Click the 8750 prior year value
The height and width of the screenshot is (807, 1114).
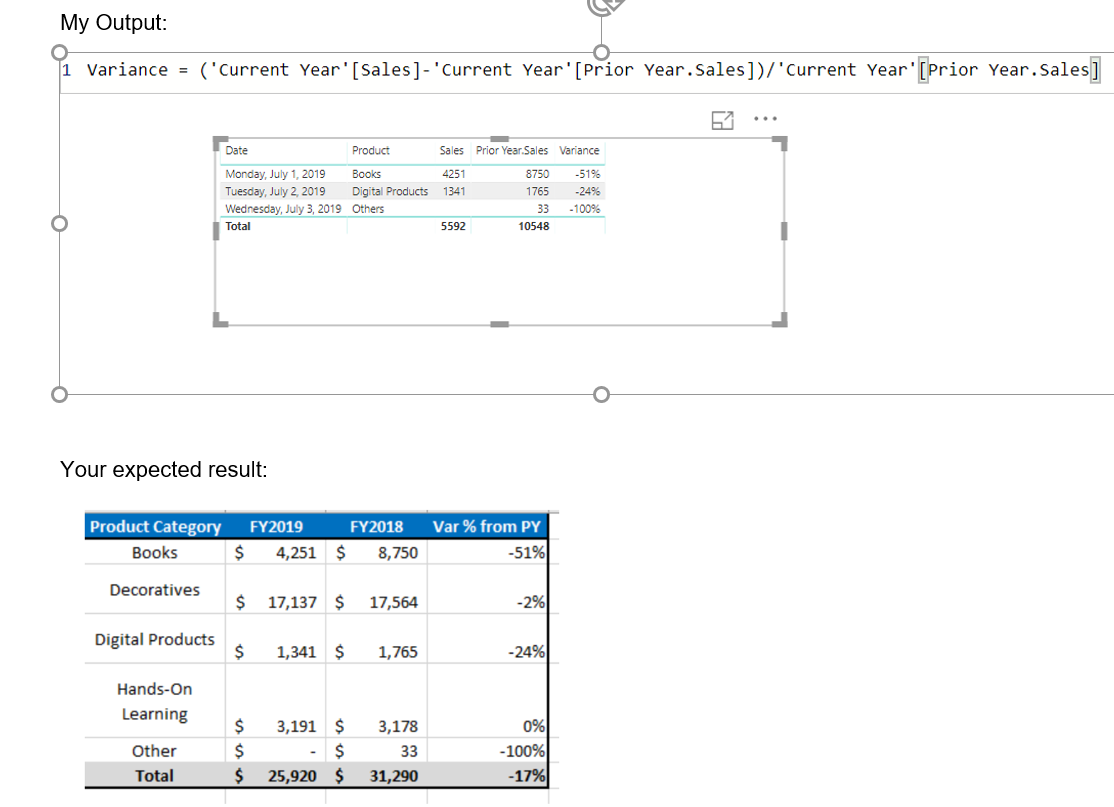pyautogui.click(x=537, y=174)
